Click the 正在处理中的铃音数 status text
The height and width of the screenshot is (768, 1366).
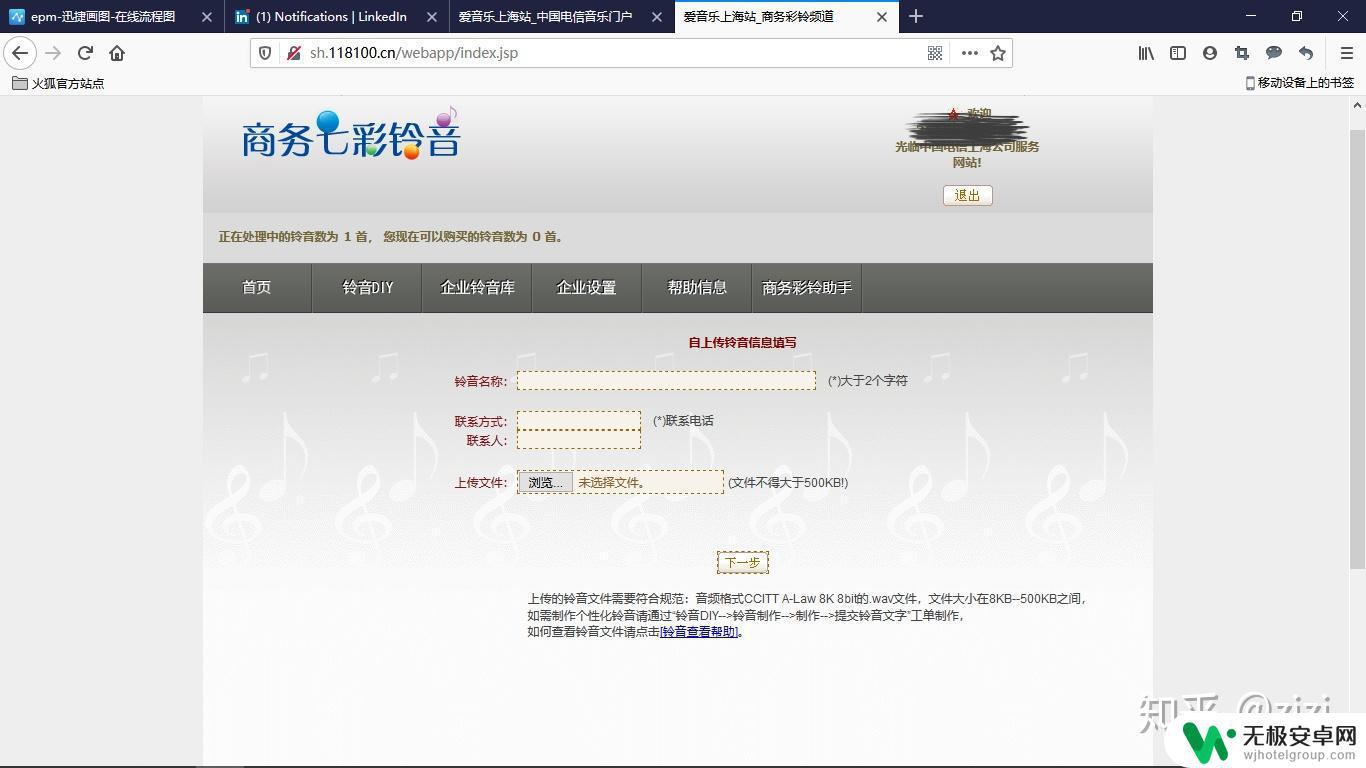(x=391, y=237)
